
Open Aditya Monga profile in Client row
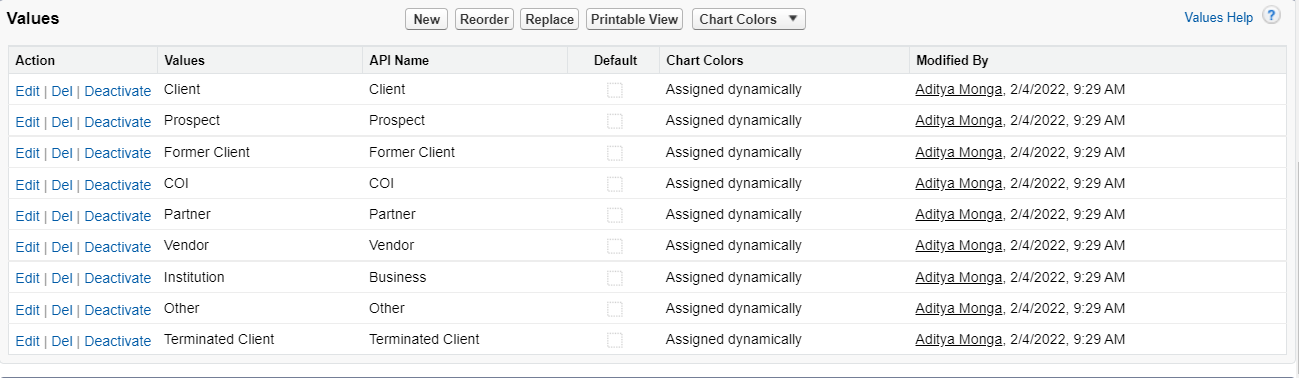959,89
